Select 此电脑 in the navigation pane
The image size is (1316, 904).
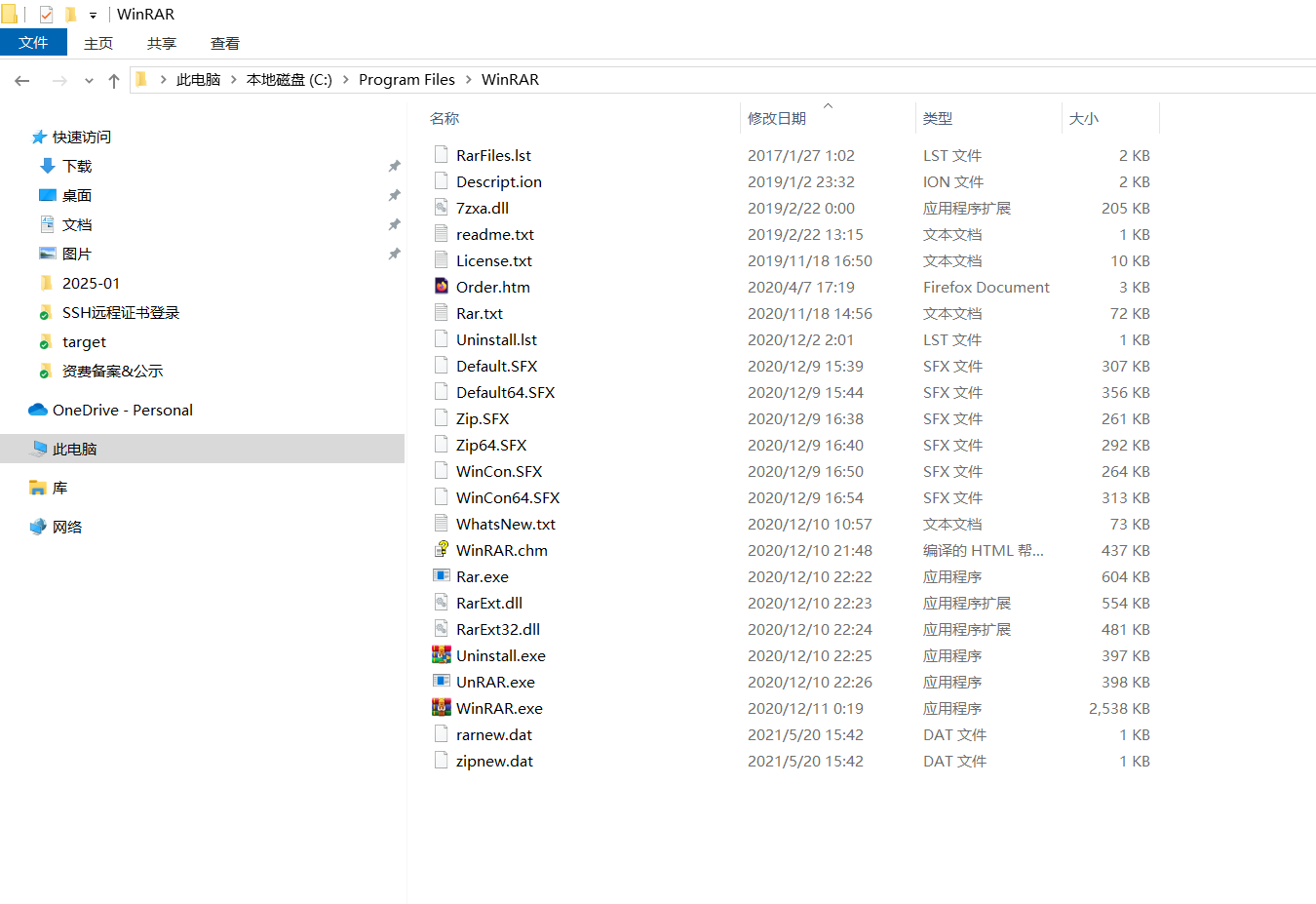click(x=74, y=449)
